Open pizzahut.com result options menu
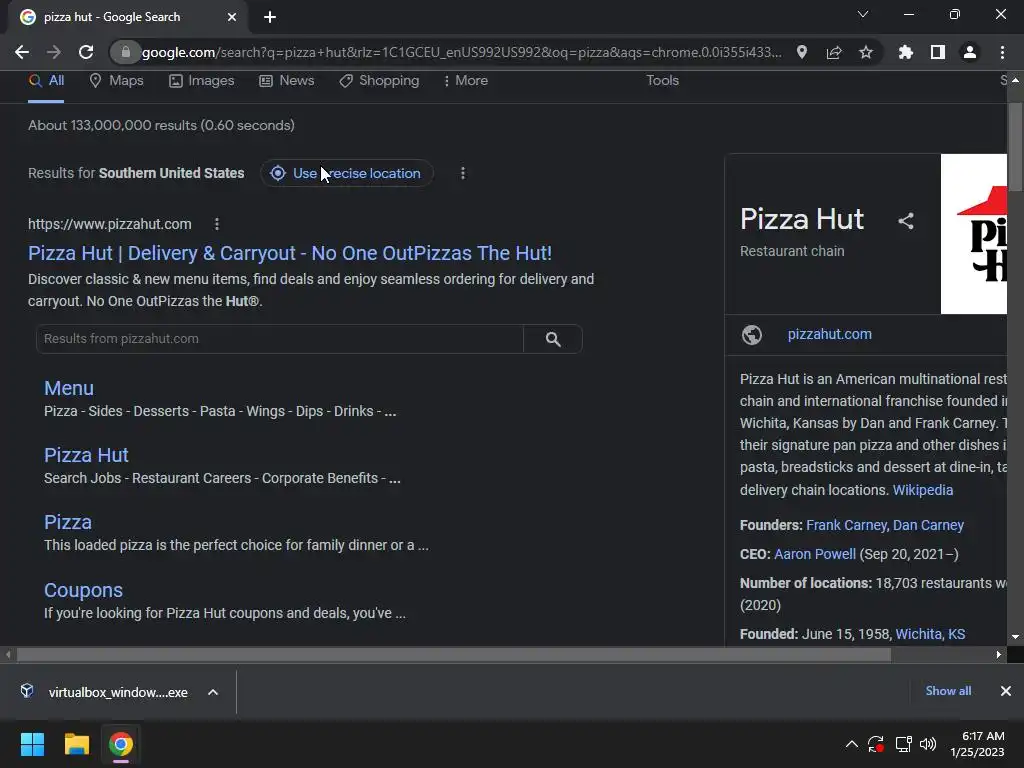 (217, 224)
